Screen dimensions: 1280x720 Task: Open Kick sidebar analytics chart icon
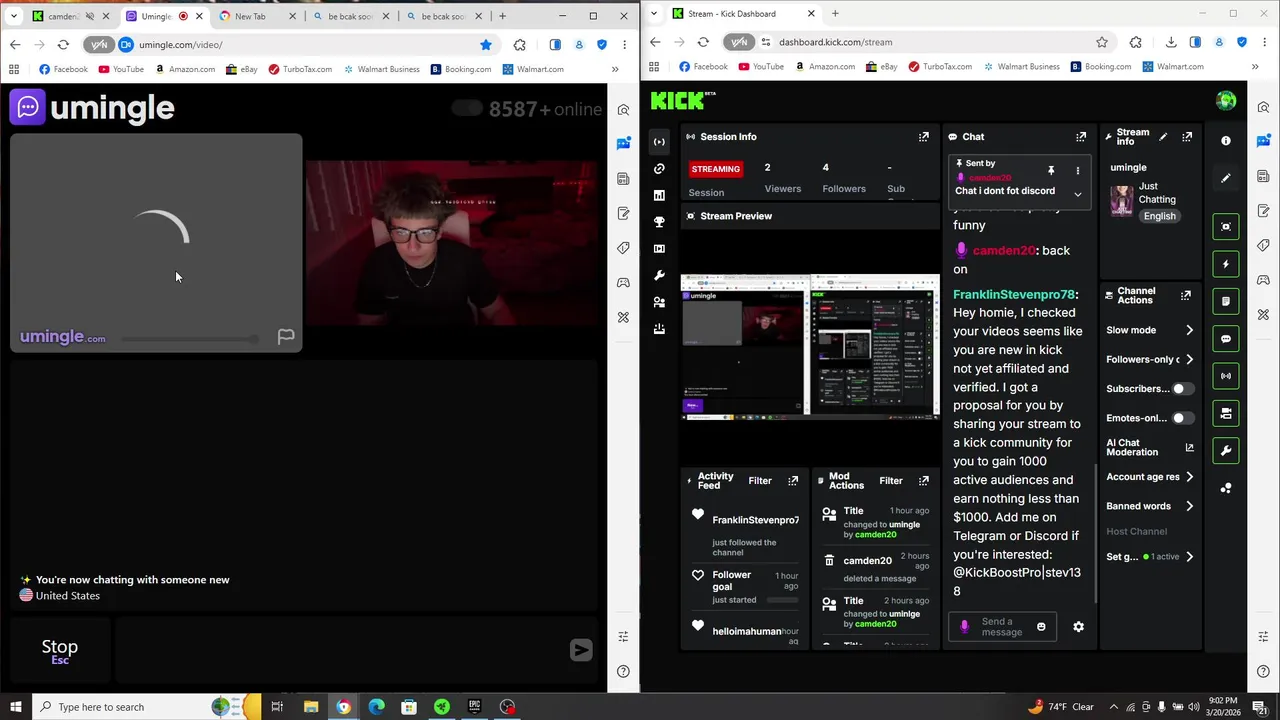pyautogui.click(x=659, y=196)
